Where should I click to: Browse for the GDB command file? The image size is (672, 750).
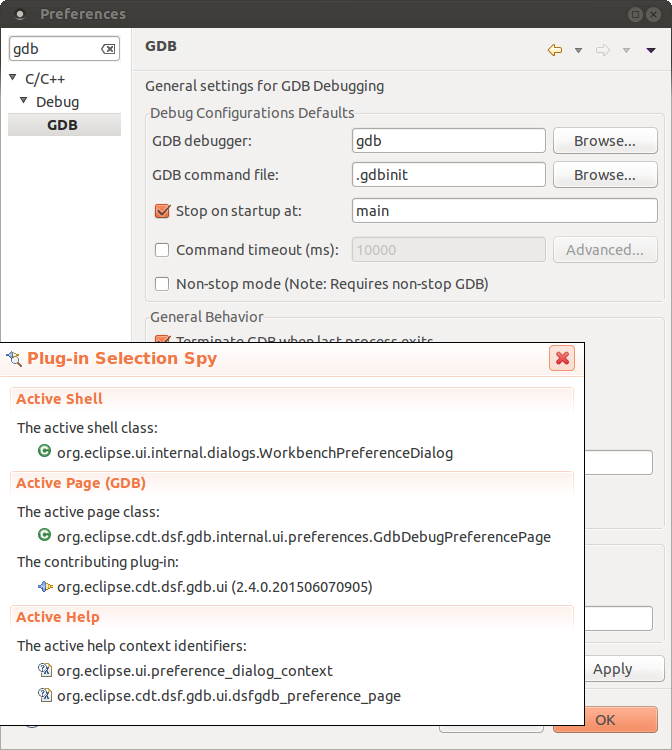604,175
